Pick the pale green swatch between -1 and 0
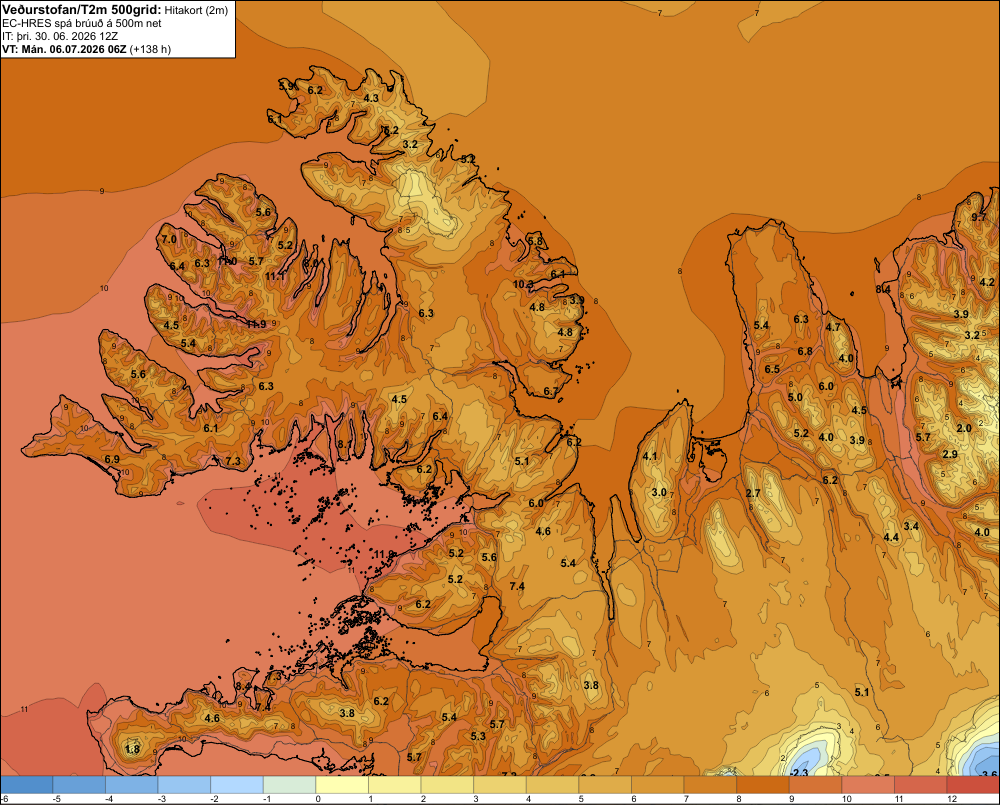This screenshot has width=1000, height=805. [x=290, y=785]
